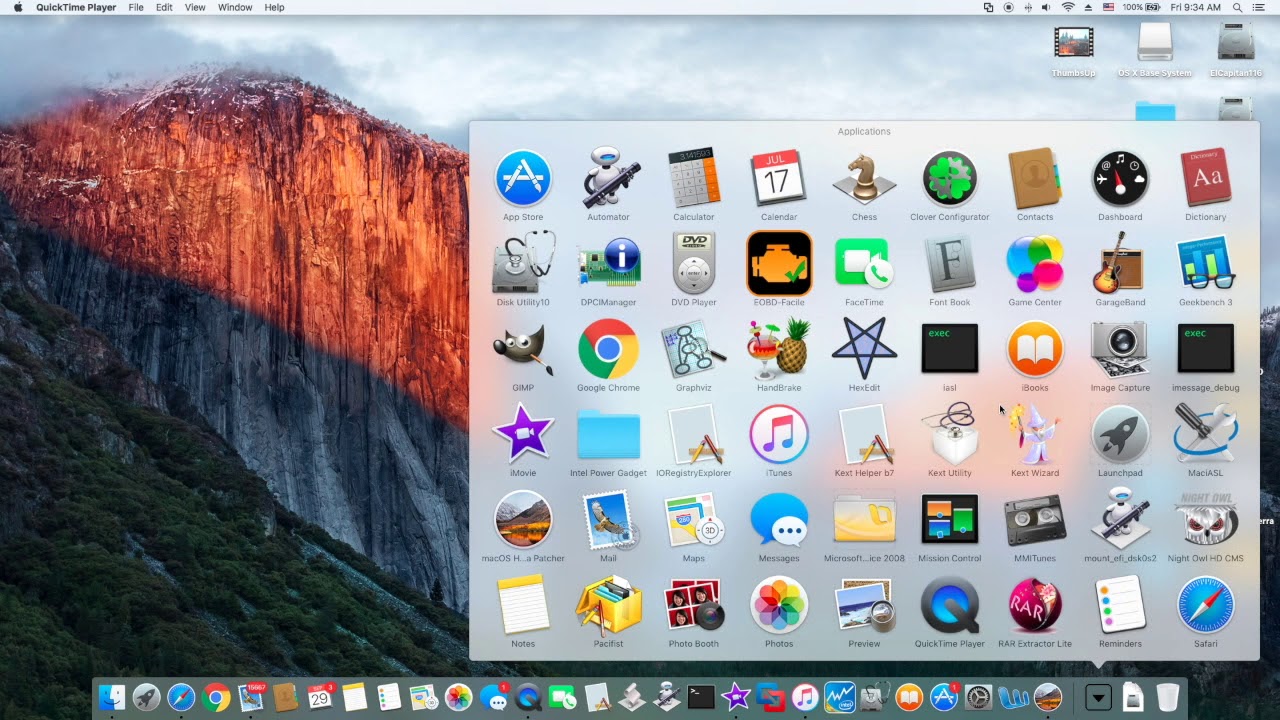Run the imessage_debug exec file

tap(1205, 349)
